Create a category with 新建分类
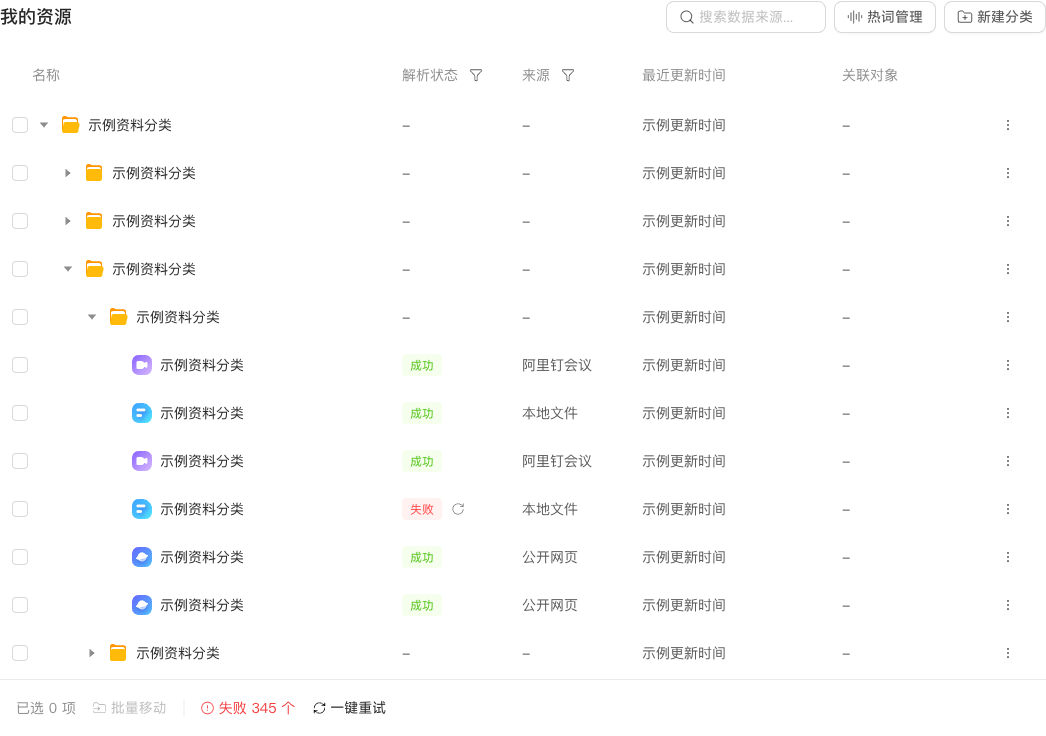The width and height of the screenshot is (1046, 736). pyautogui.click(x=995, y=17)
